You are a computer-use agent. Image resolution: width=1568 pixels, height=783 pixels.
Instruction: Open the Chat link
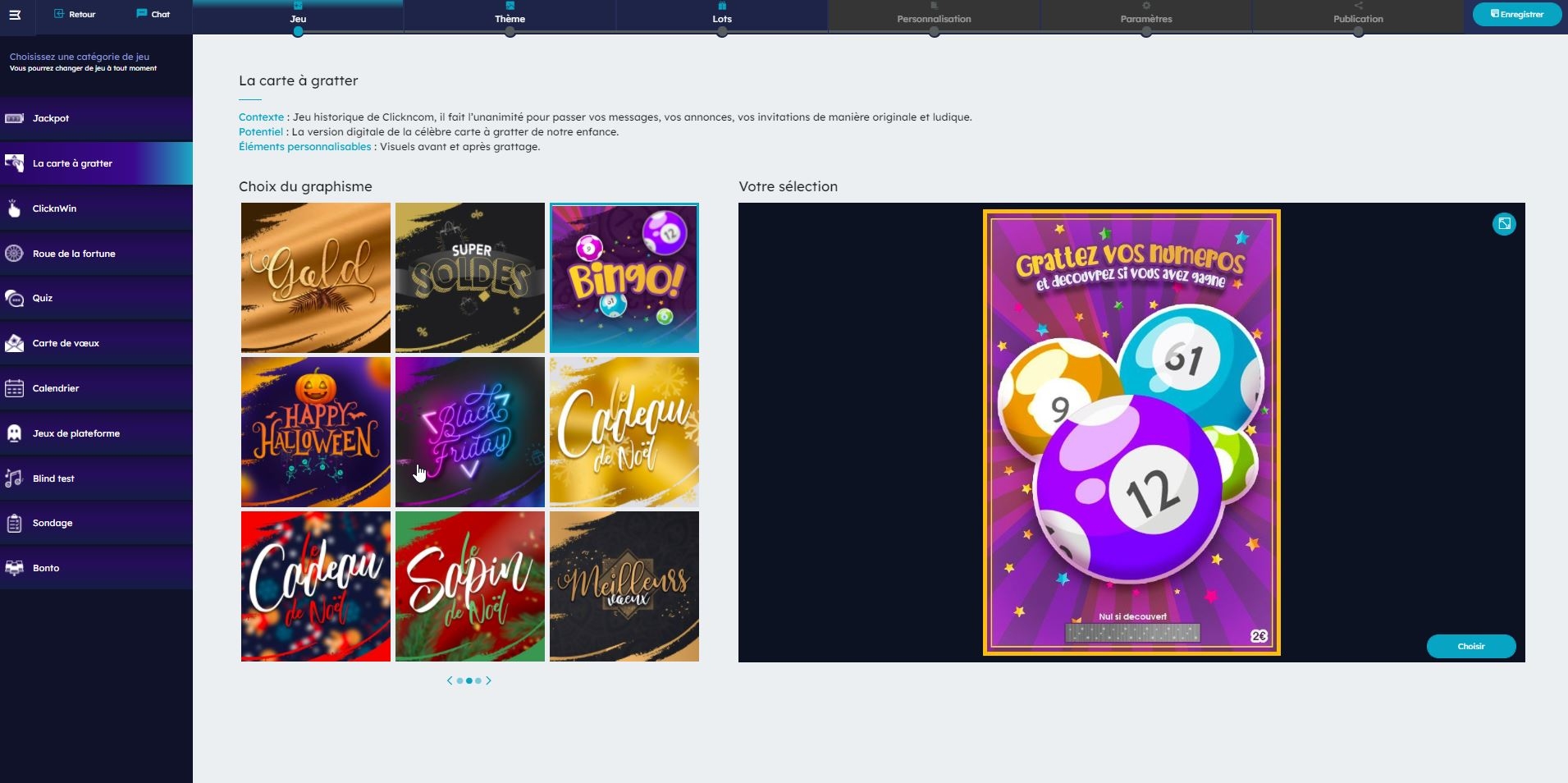[153, 14]
